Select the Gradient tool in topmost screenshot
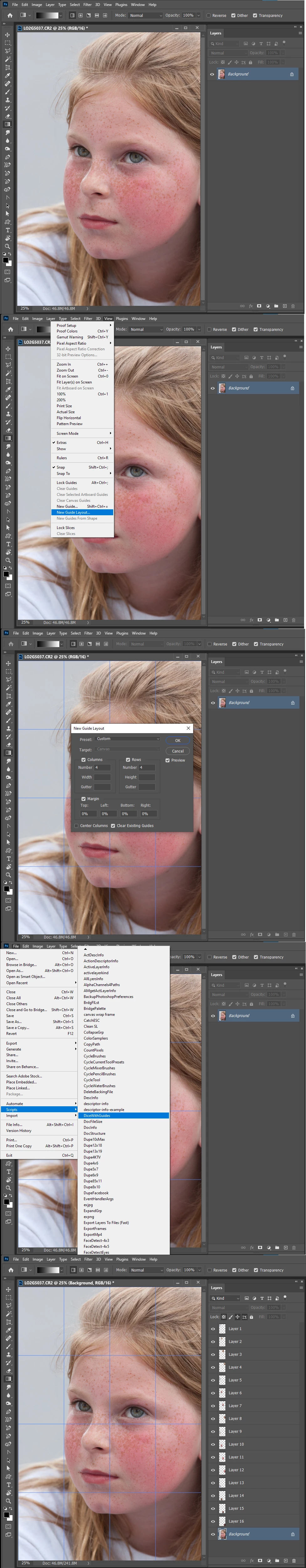The width and height of the screenshot is (306, 1568). [x=7, y=124]
